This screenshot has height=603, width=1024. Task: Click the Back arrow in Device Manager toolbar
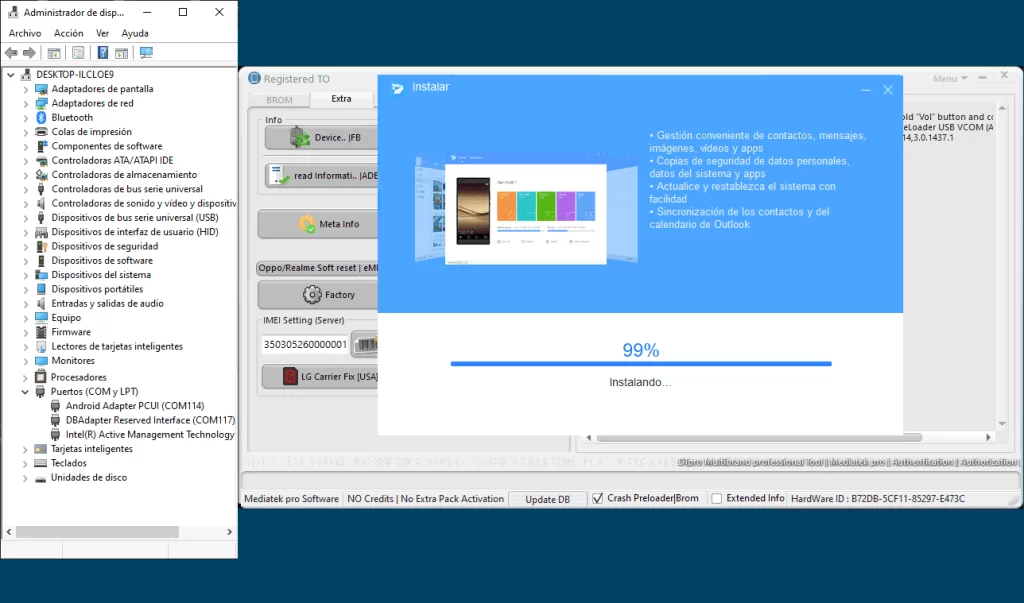pyautogui.click(x=11, y=53)
